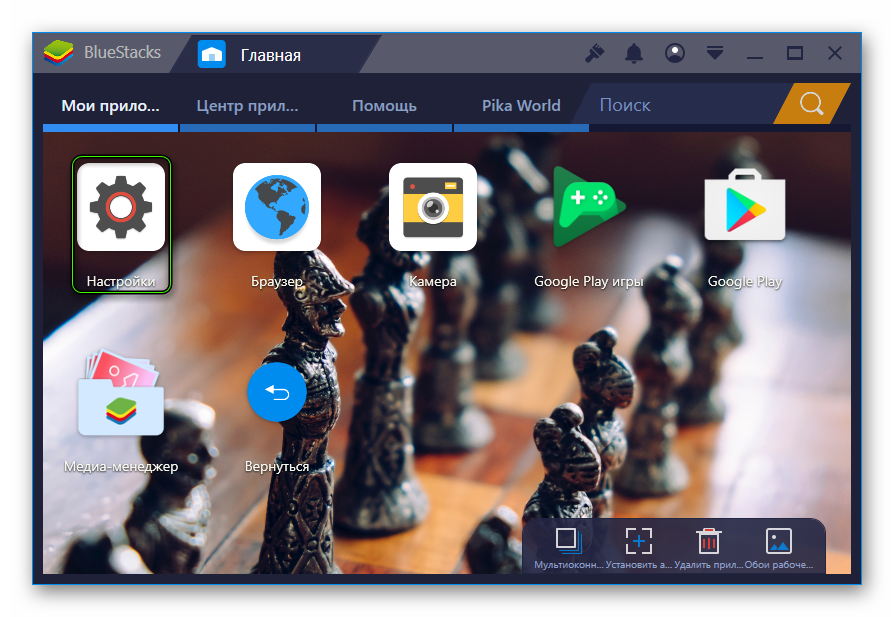Viewport: 894px width, 617px height.
Task: Click the Главная home tab icon
Action: tap(212, 55)
